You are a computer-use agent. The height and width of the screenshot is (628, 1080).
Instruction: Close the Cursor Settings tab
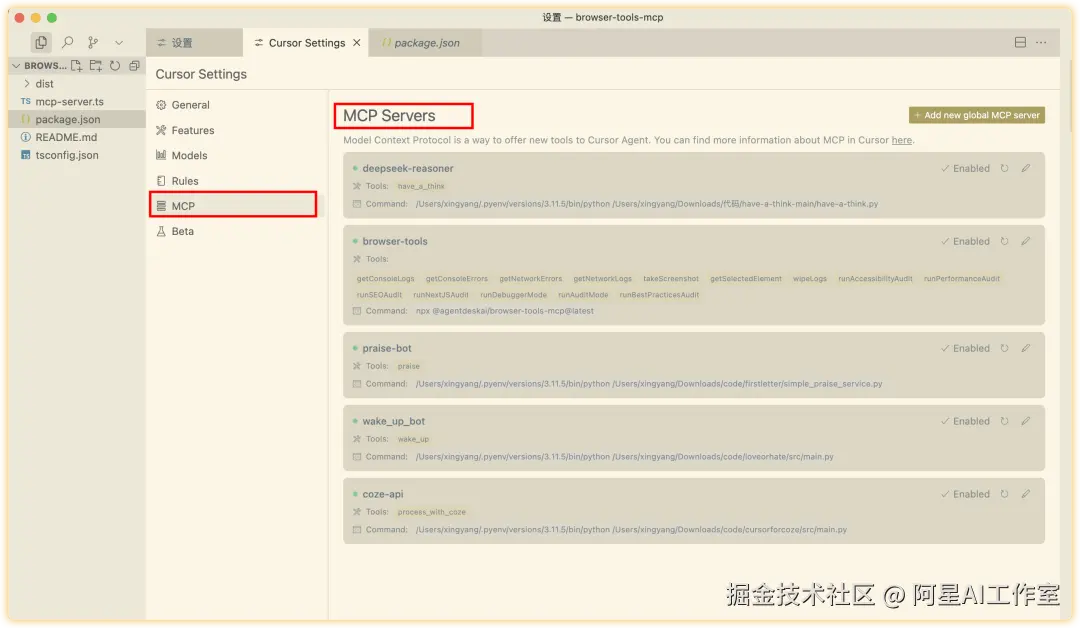coord(357,43)
